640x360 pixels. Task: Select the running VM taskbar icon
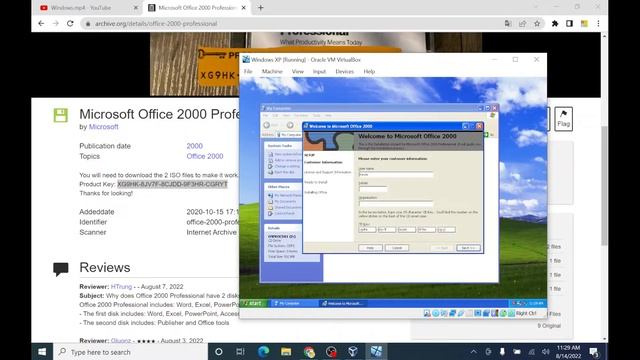pyautogui.click(x=376, y=351)
